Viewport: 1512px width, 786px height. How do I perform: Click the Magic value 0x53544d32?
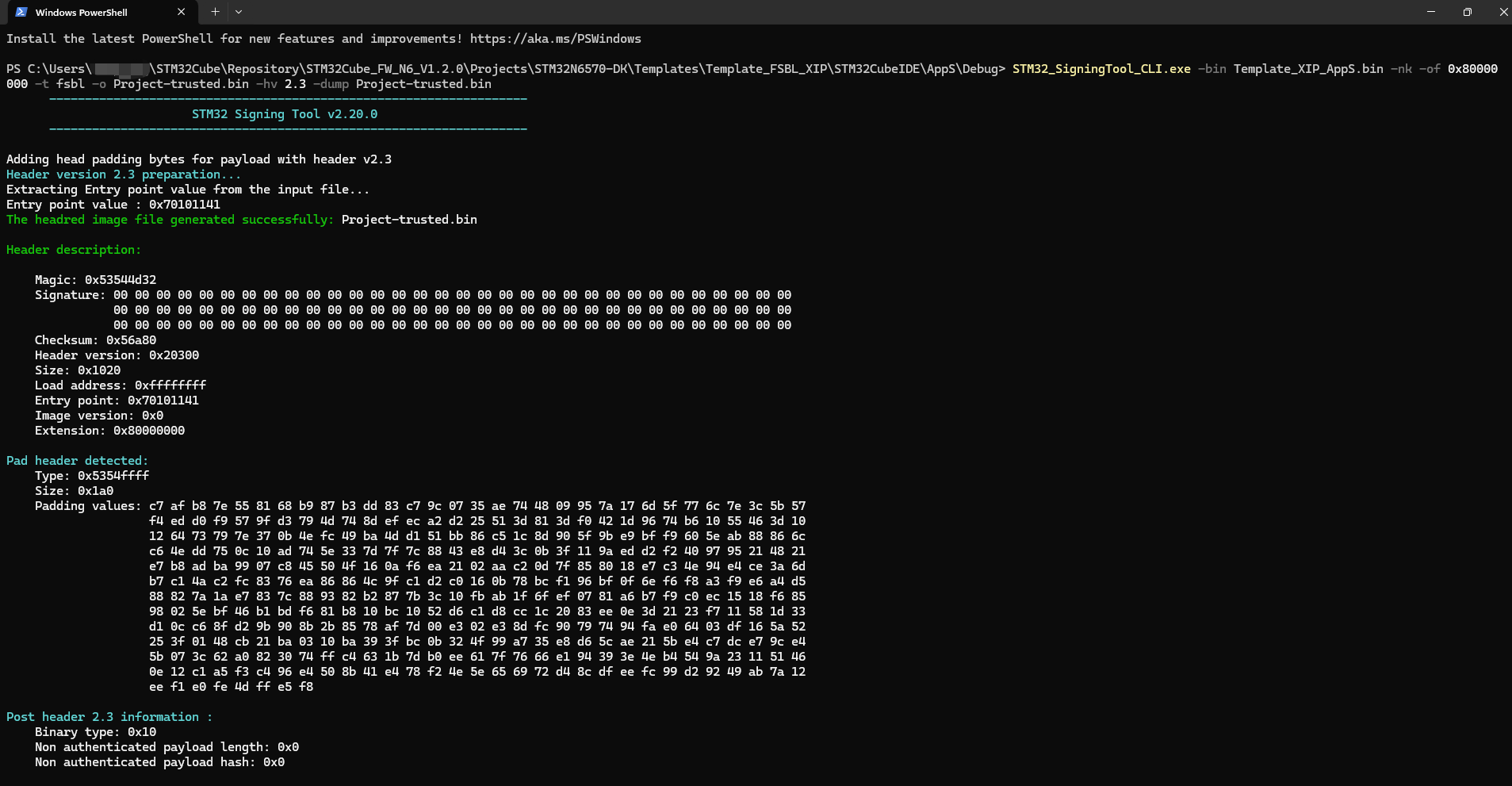(x=121, y=280)
